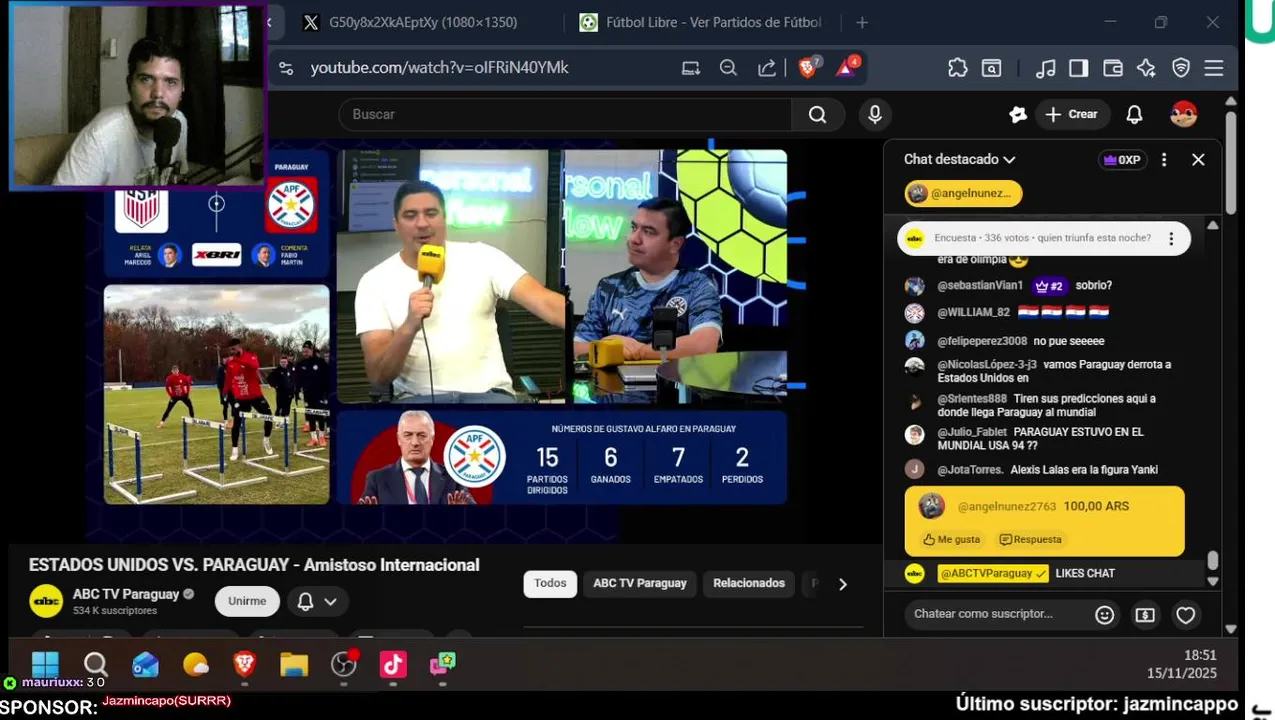Open the TikTok taskbar icon
1275x720 pixels.
coord(393,664)
